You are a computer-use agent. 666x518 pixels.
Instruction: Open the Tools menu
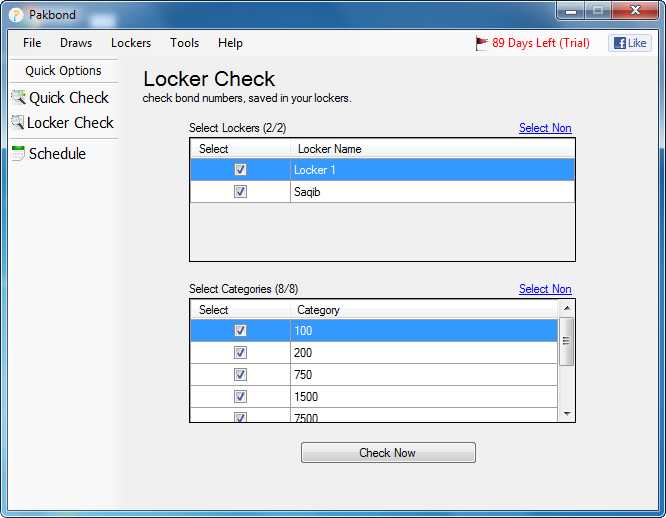[x=184, y=43]
